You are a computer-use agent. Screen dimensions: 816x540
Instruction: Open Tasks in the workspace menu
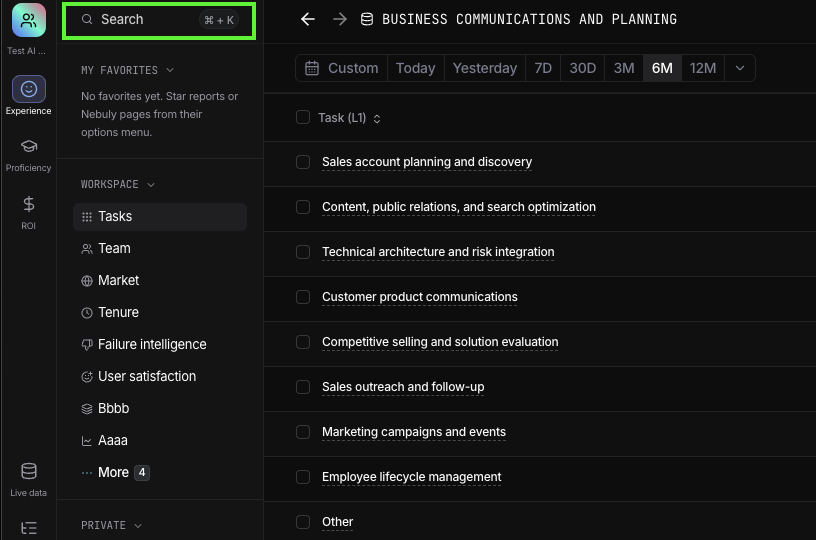tap(160, 217)
